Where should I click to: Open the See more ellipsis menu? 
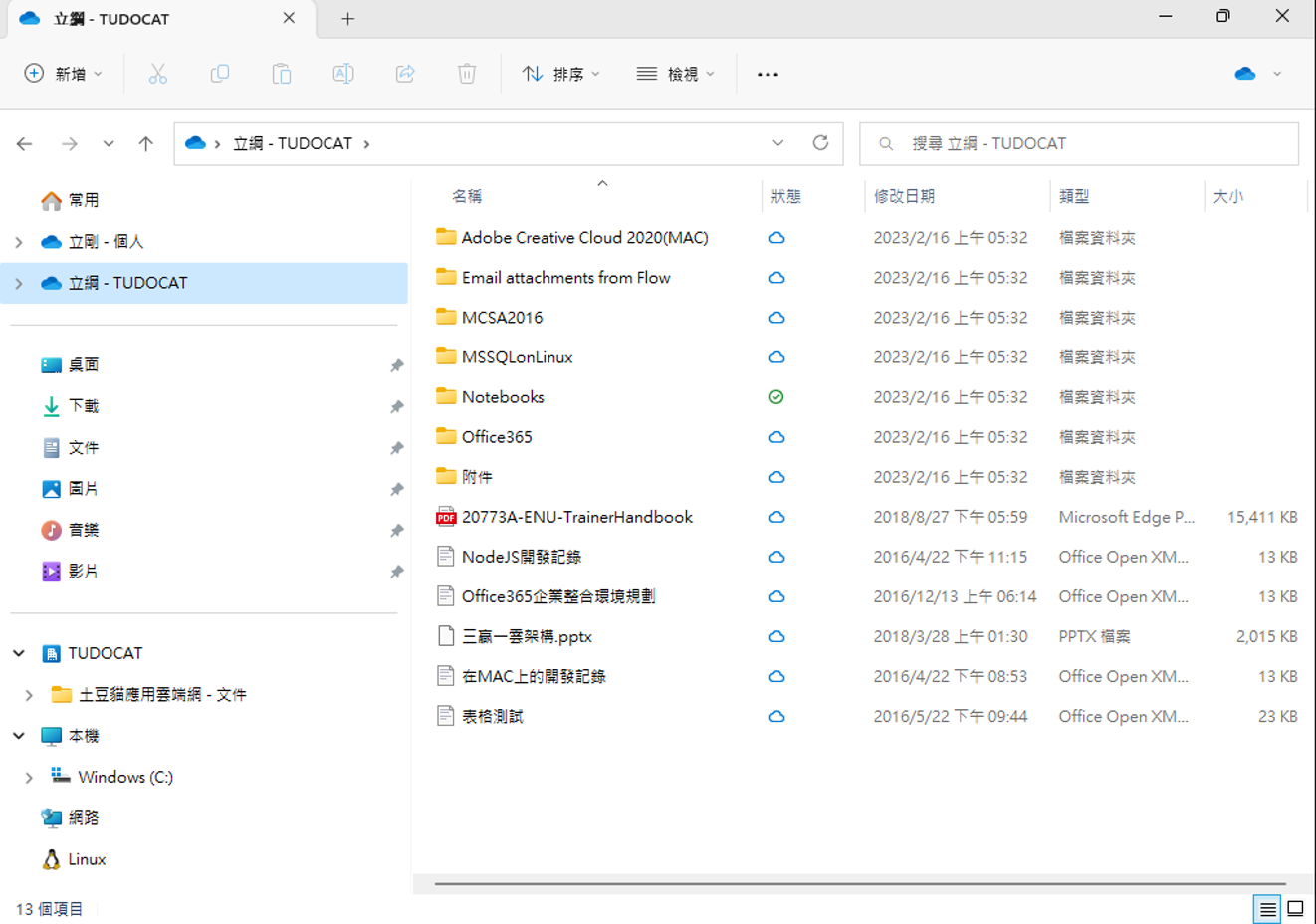point(768,74)
